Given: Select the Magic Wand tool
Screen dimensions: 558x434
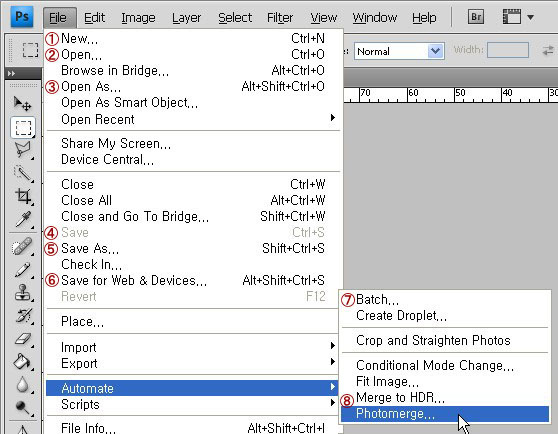Looking at the screenshot, I should tap(23, 174).
